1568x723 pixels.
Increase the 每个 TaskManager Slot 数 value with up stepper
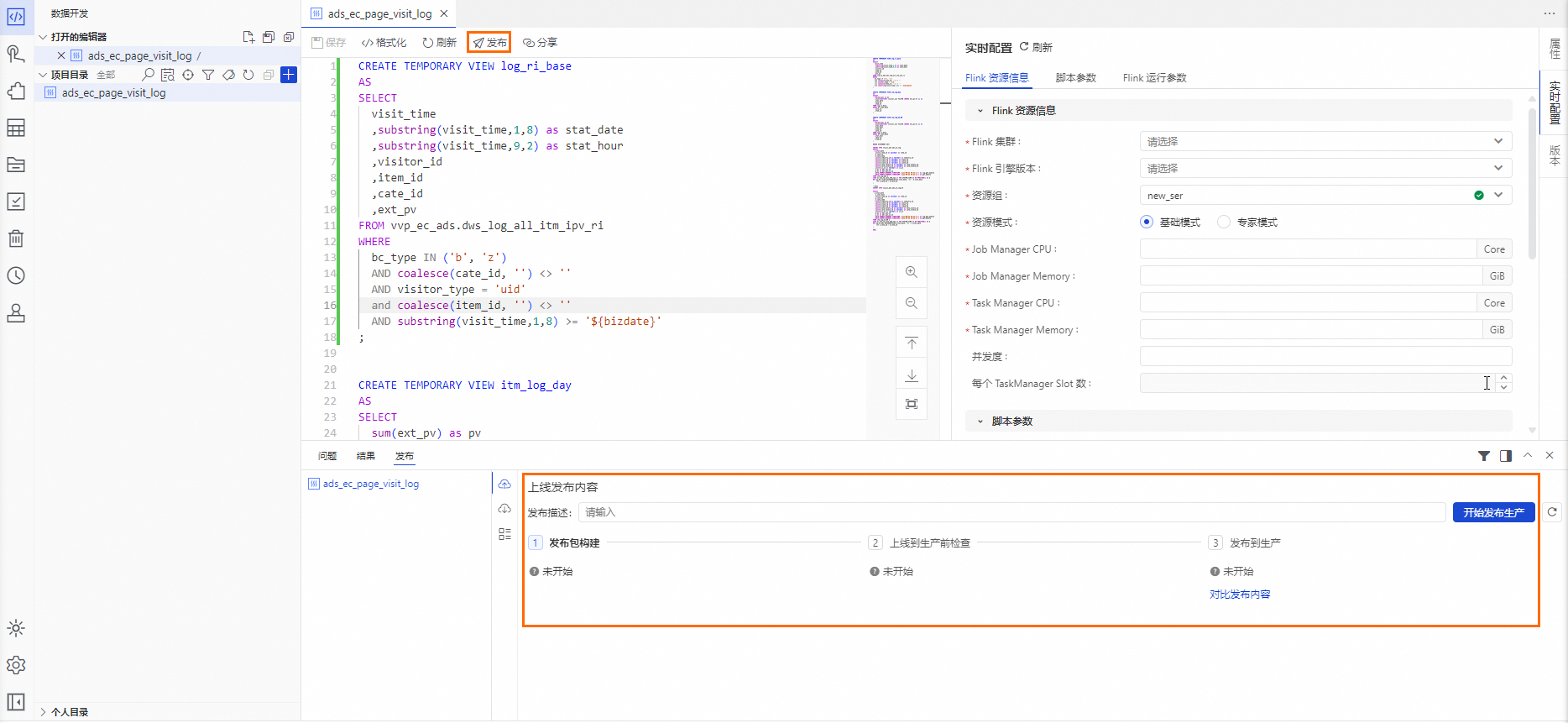click(1504, 378)
